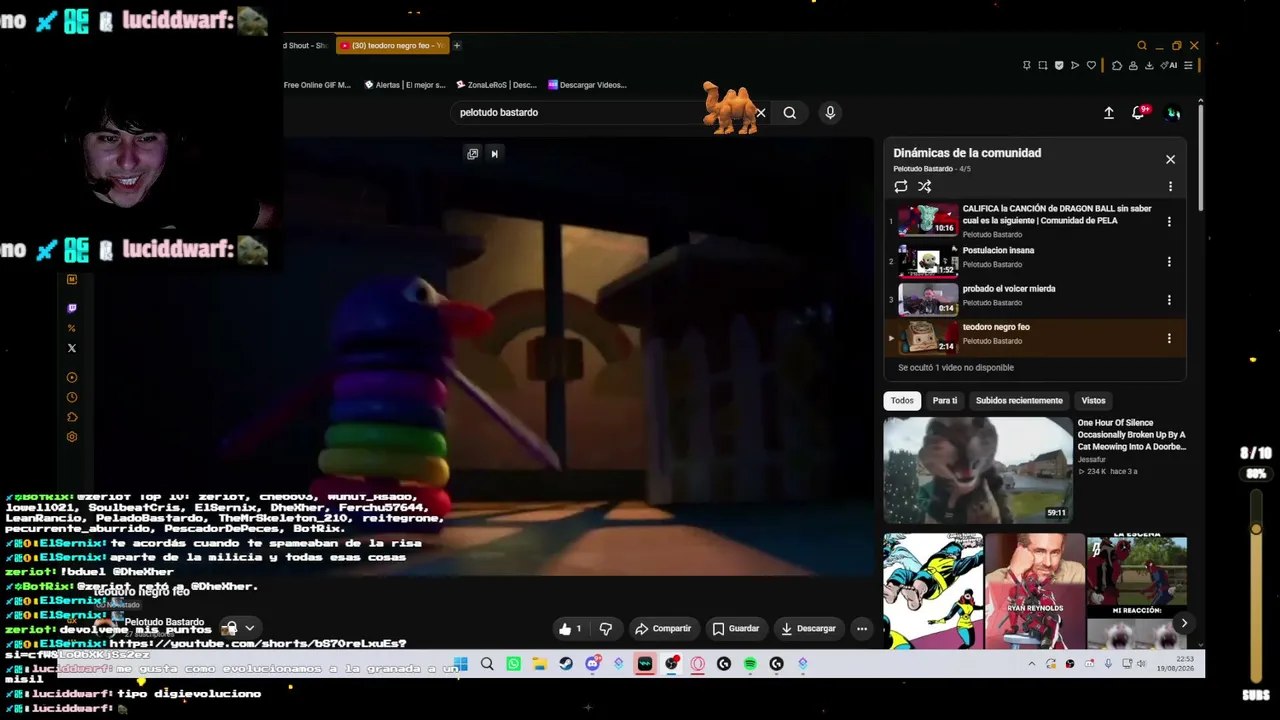Open the 'Ryan Reynolds' short thumbnail

pyautogui.click(x=1035, y=592)
